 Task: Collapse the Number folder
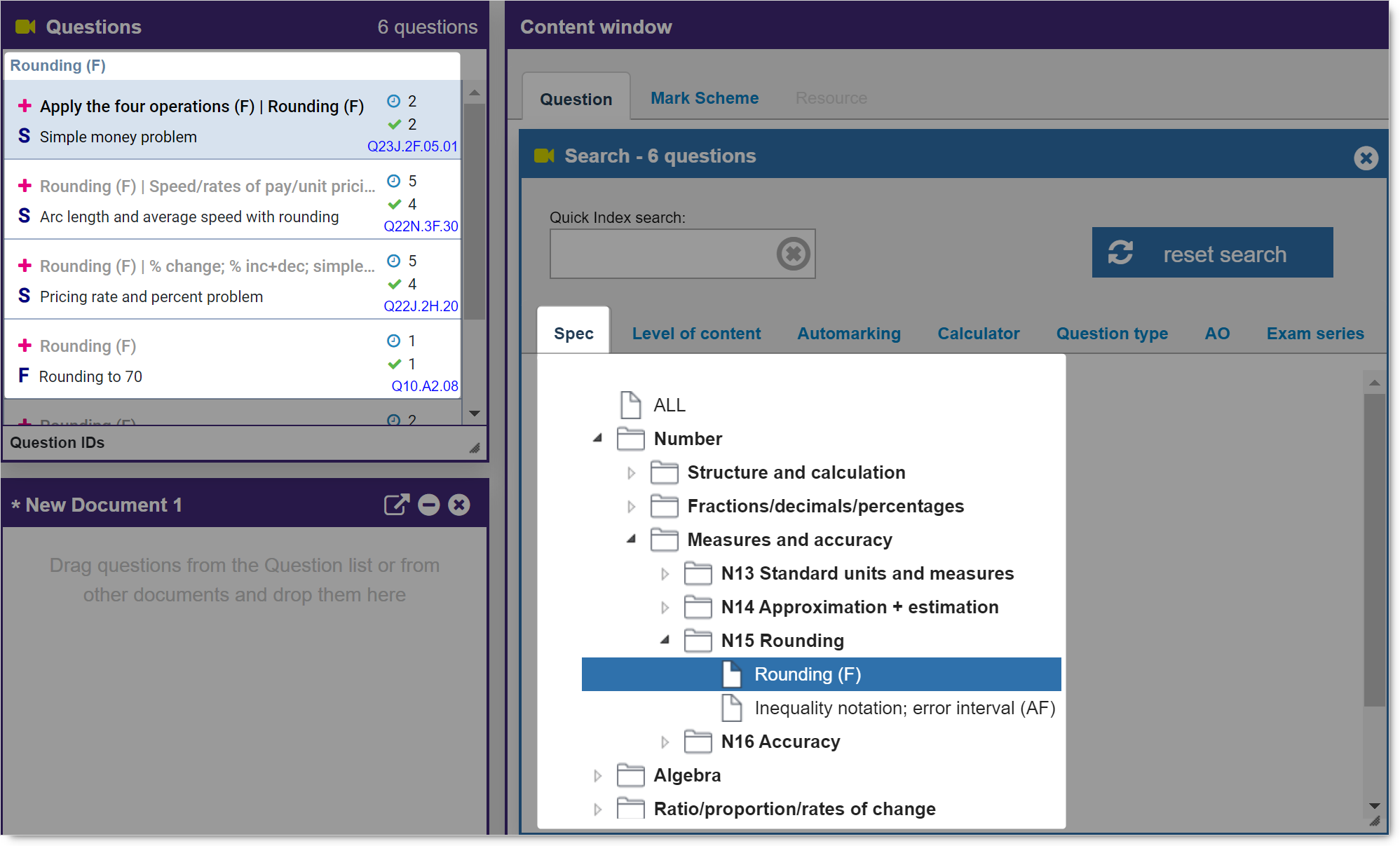pyautogui.click(x=597, y=438)
